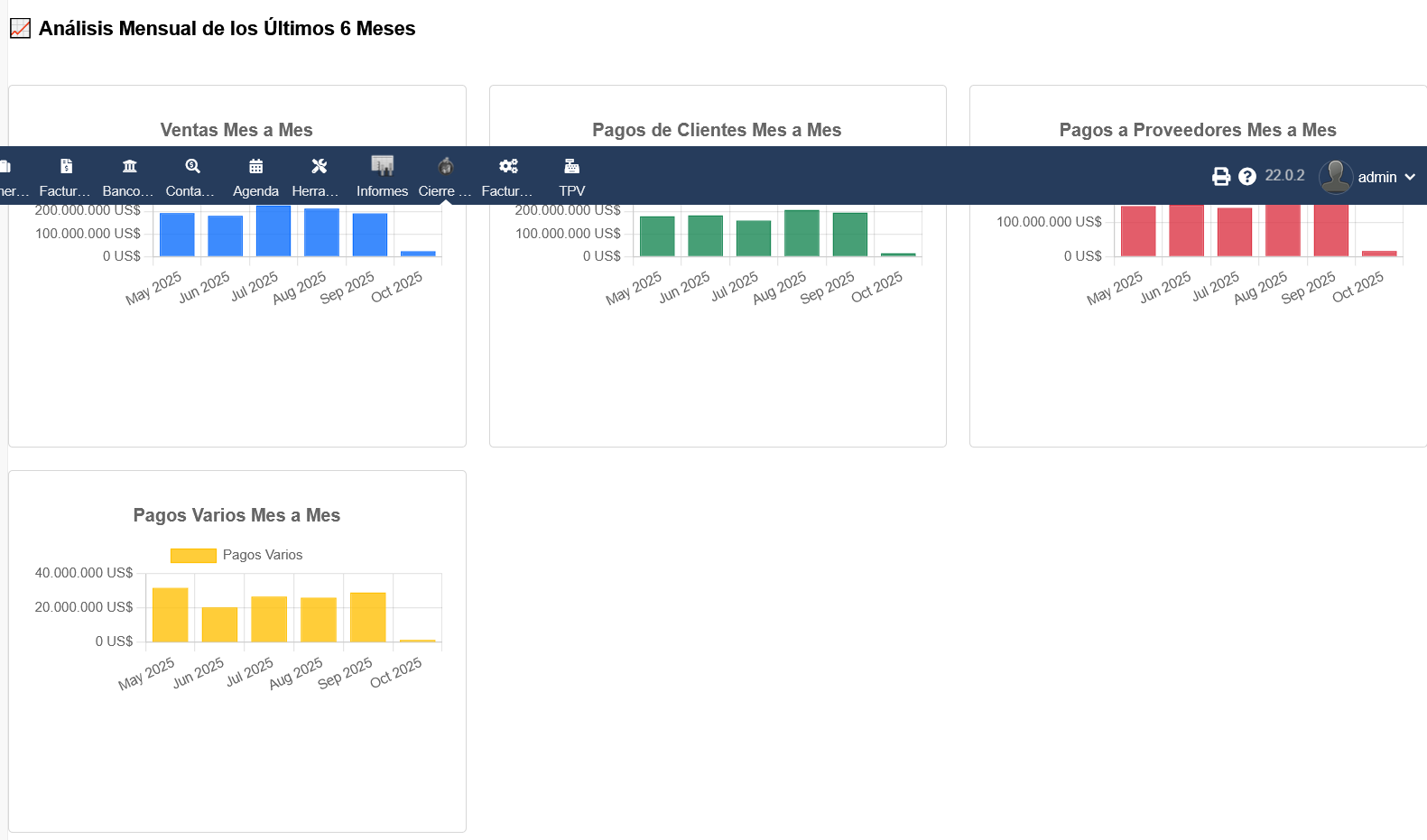Click the Cierre menu icon
This screenshot has height=840, width=1427.
click(445, 166)
